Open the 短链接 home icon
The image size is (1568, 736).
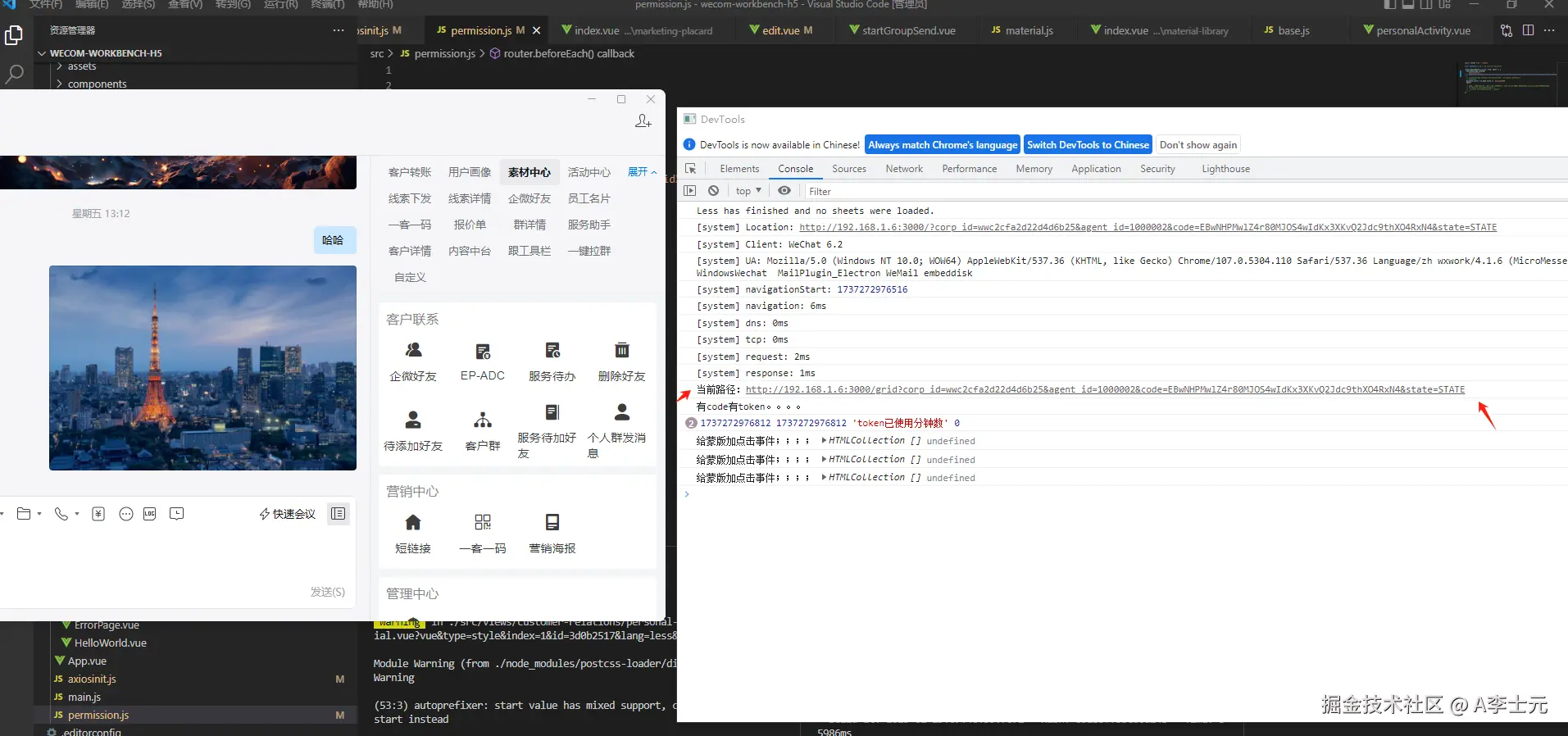(x=413, y=522)
